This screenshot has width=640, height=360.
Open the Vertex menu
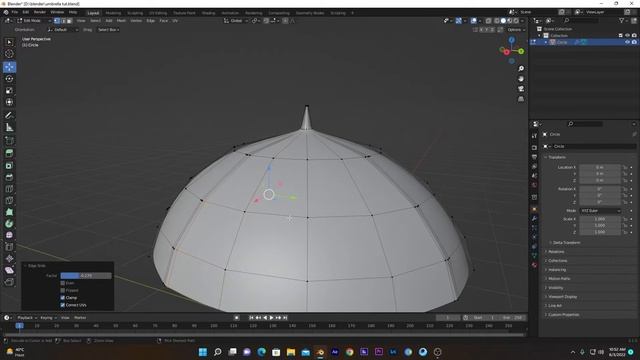[x=136, y=20]
